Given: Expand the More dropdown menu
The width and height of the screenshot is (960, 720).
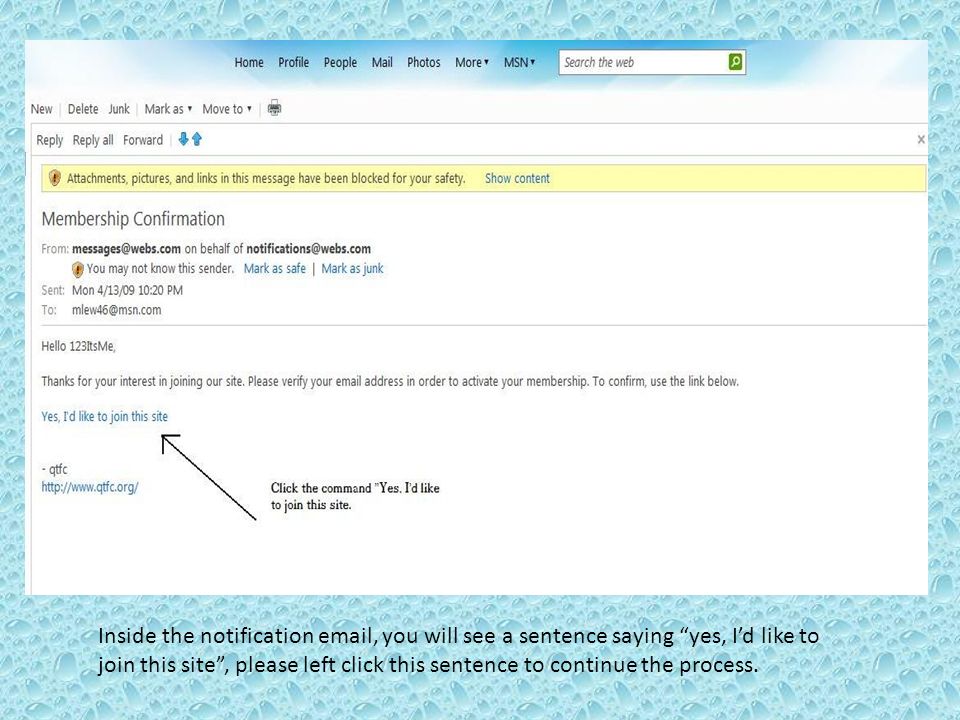Looking at the screenshot, I should (x=471, y=62).
